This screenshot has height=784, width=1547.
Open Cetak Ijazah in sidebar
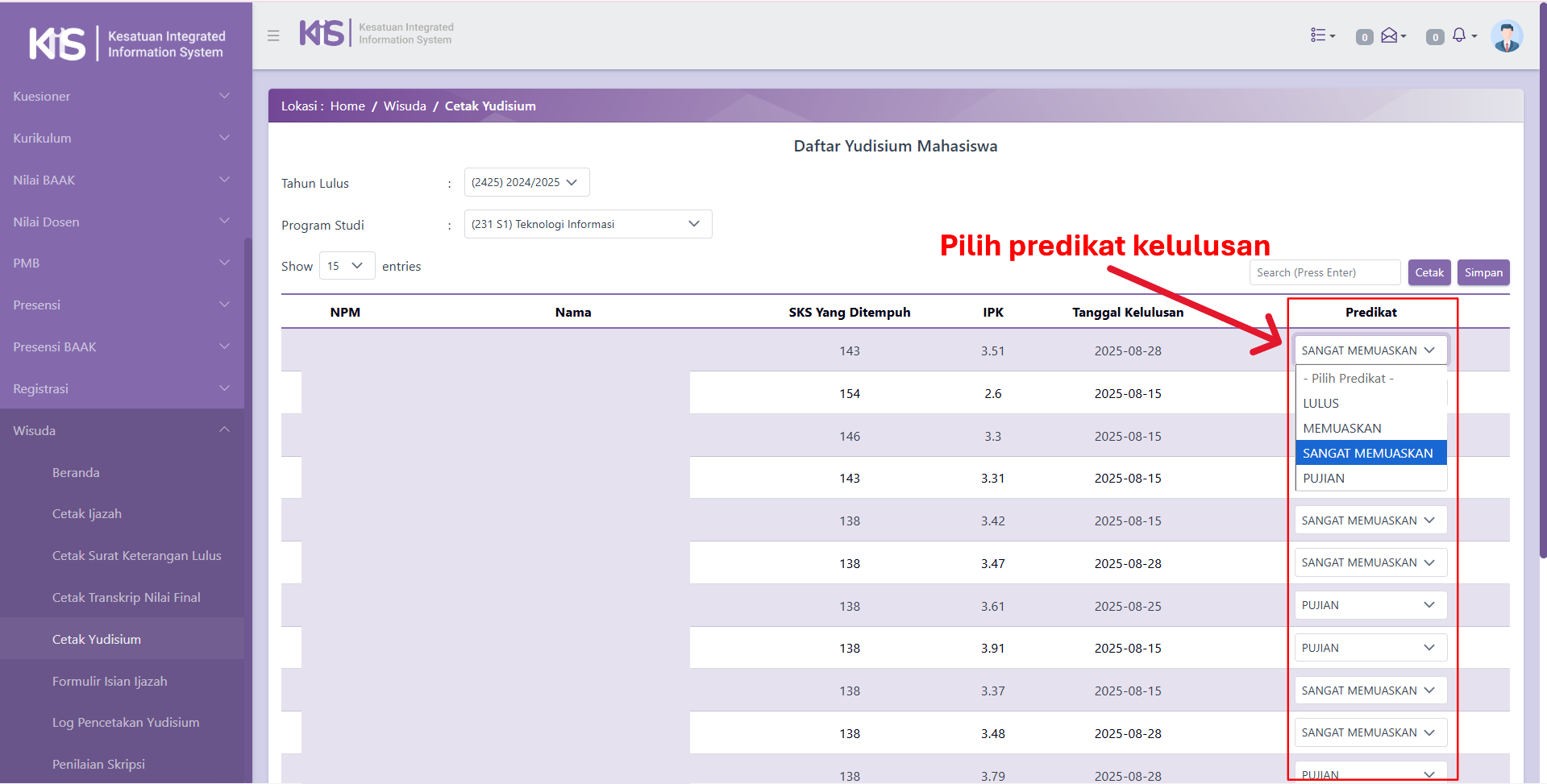(87, 514)
